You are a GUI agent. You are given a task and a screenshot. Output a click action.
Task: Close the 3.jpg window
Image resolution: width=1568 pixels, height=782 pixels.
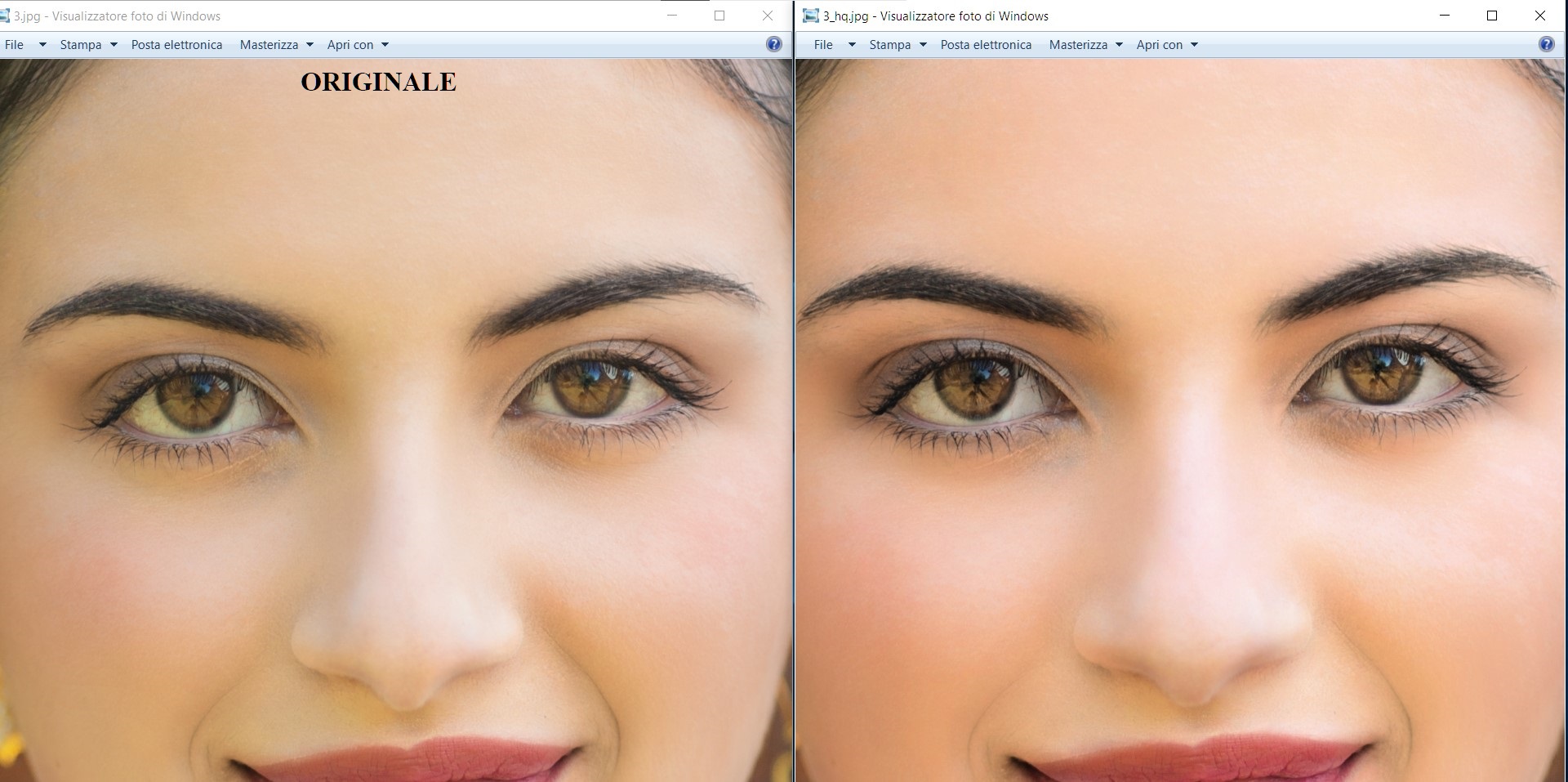click(x=768, y=16)
